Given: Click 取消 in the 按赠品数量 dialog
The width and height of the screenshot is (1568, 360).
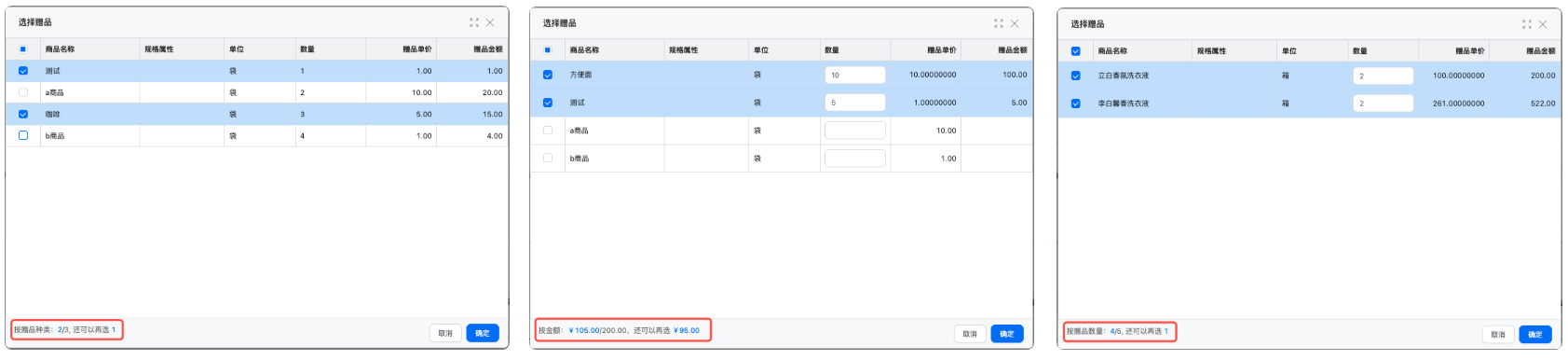Looking at the screenshot, I should (x=1498, y=334).
